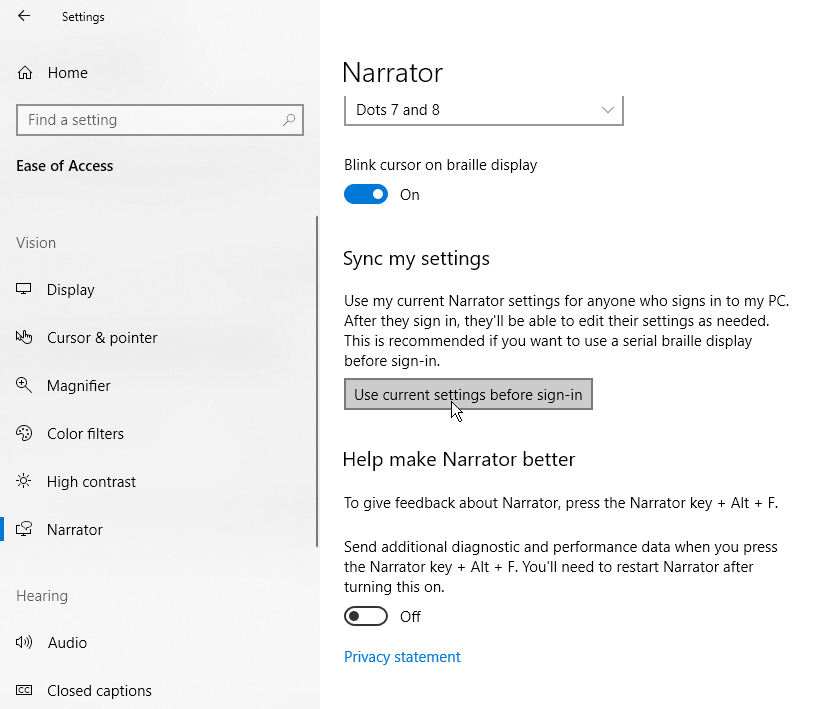This screenshot has width=838, height=709.
Task: Expand dropdown using its chevron arrow
Action: 607,110
